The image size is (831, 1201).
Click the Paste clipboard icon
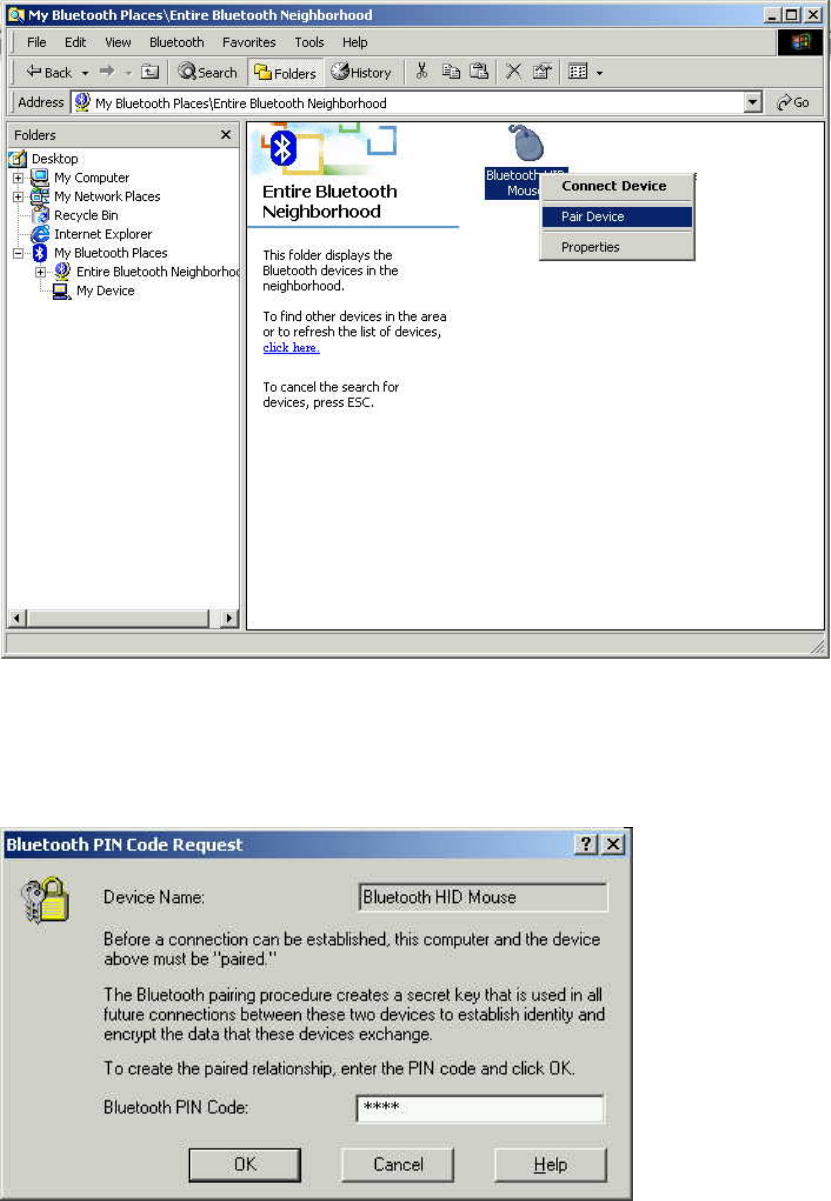(x=479, y=72)
